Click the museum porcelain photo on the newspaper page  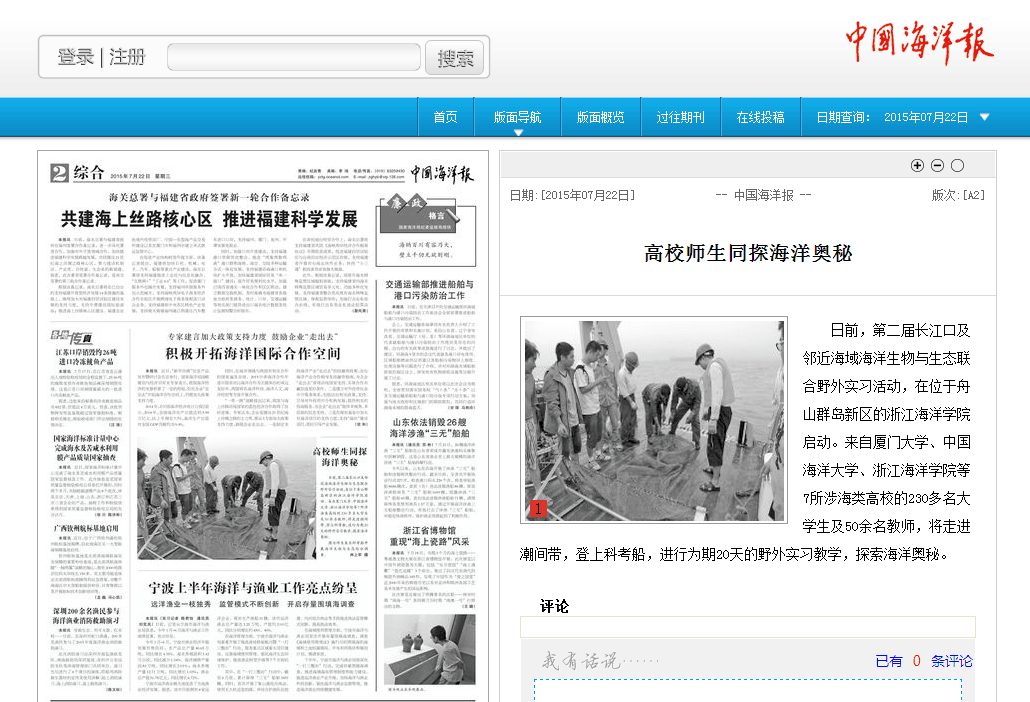(429, 650)
